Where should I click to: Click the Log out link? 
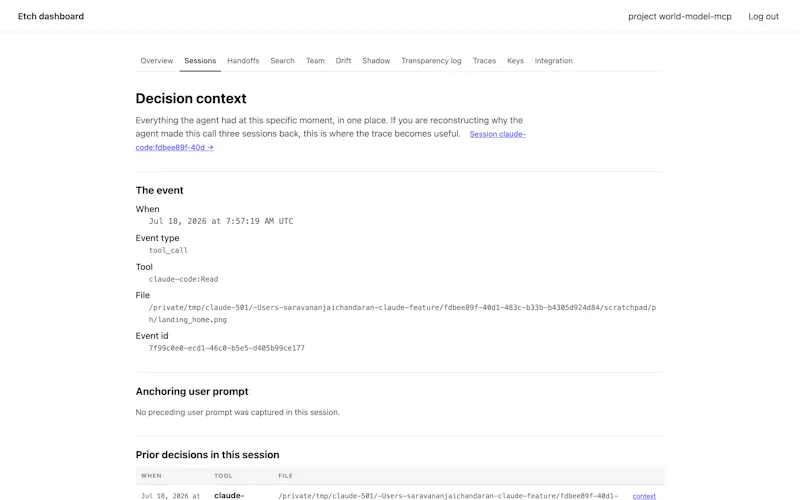[763, 16]
